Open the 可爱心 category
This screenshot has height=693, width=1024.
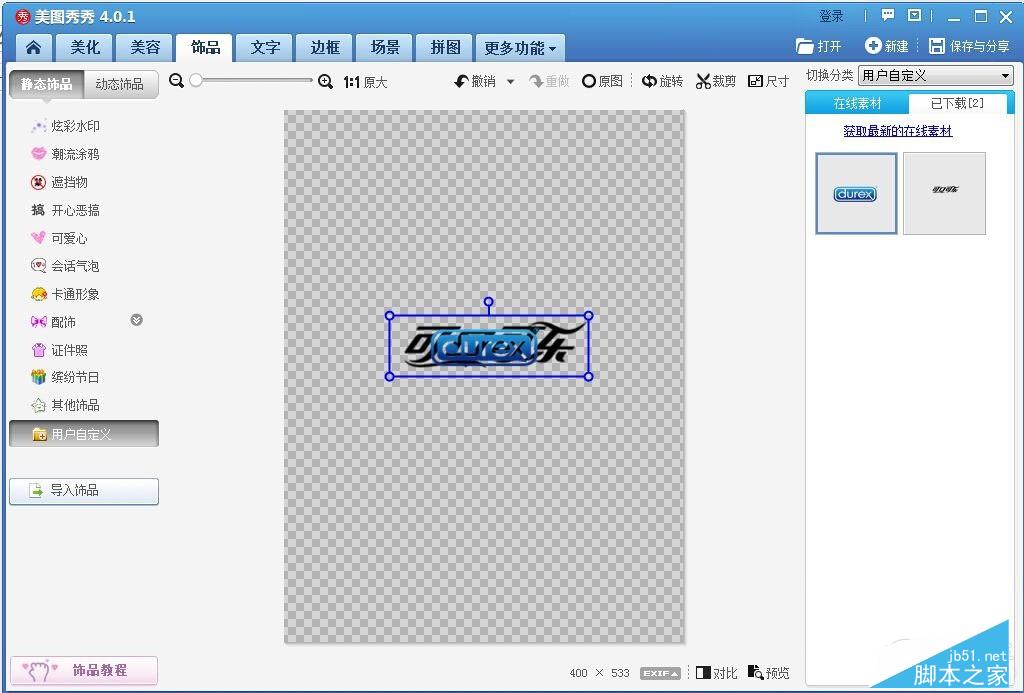point(59,238)
